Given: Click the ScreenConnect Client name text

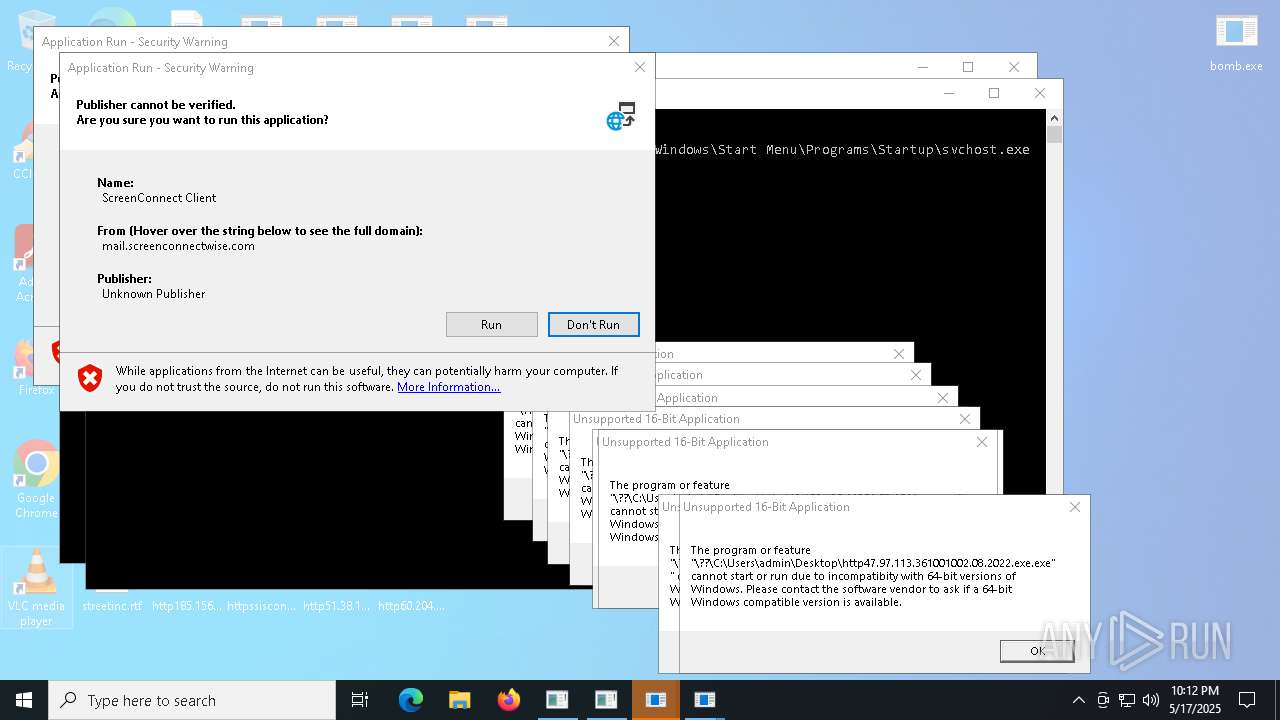Looking at the screenshot, I should pos(159,198).
